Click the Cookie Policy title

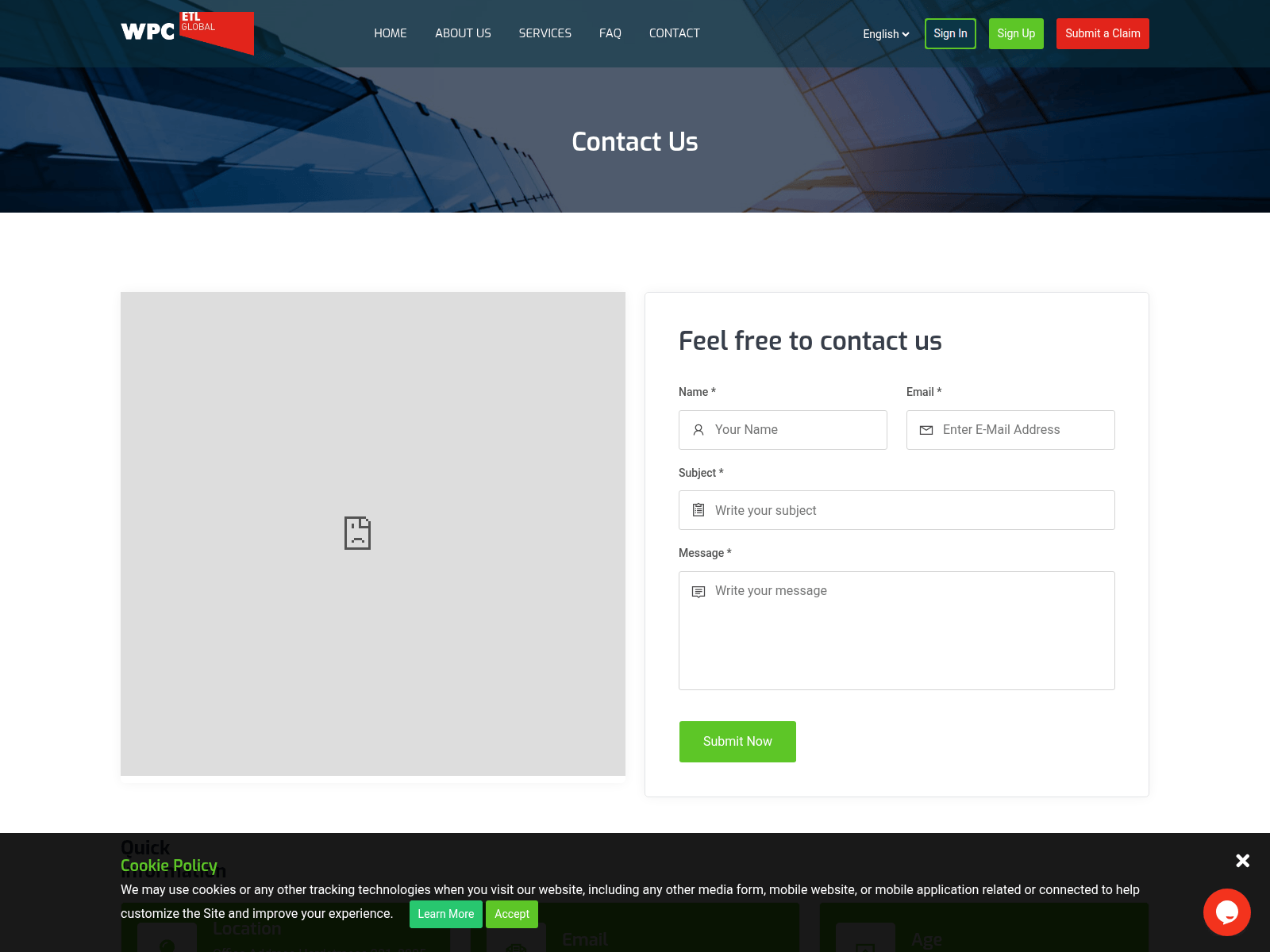169,866
